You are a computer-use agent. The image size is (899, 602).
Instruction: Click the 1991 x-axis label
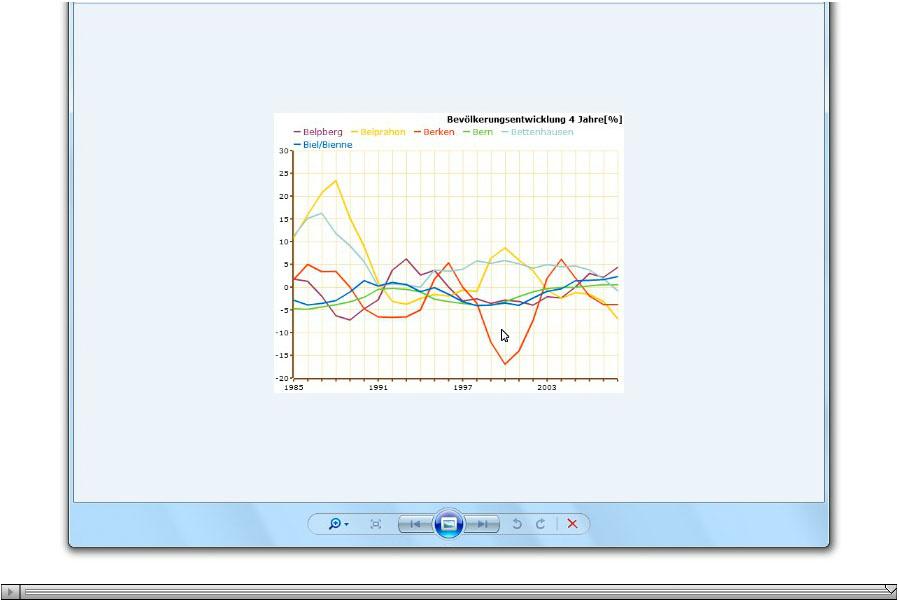pos(378,388)
